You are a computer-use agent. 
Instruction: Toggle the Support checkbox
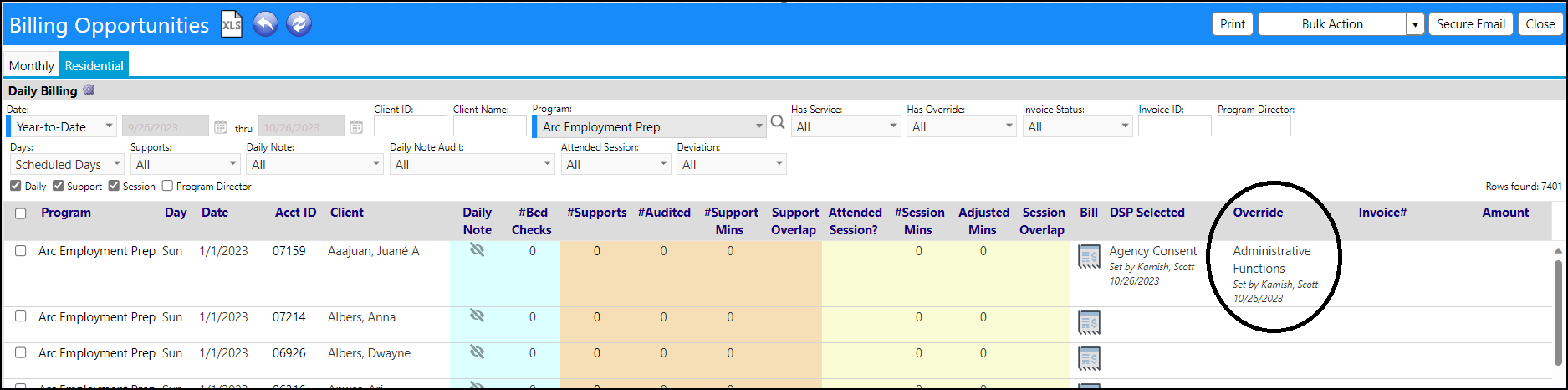click(58, 186)
